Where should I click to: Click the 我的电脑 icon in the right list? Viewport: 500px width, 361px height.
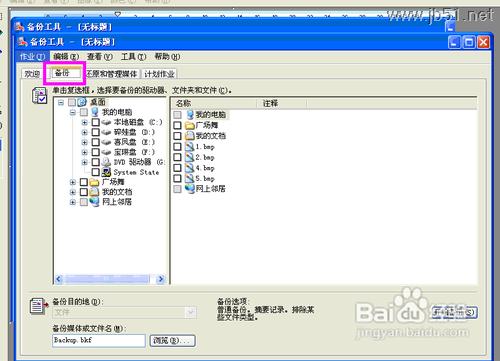pyautogui.click(x=190, y=114)
